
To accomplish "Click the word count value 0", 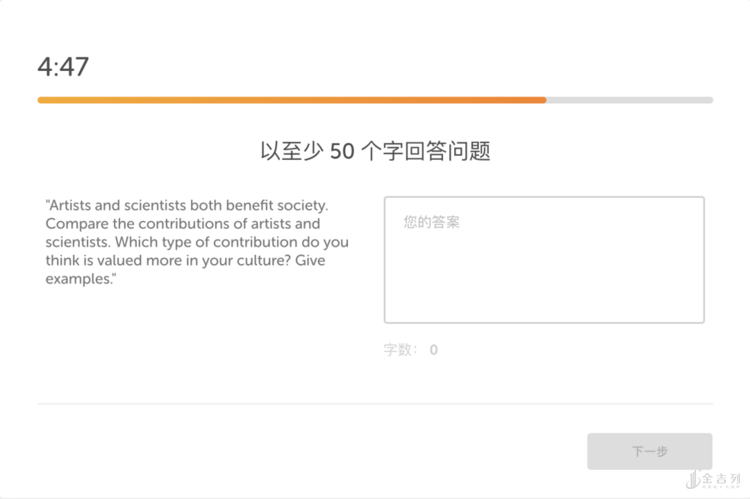I will 434,350.
